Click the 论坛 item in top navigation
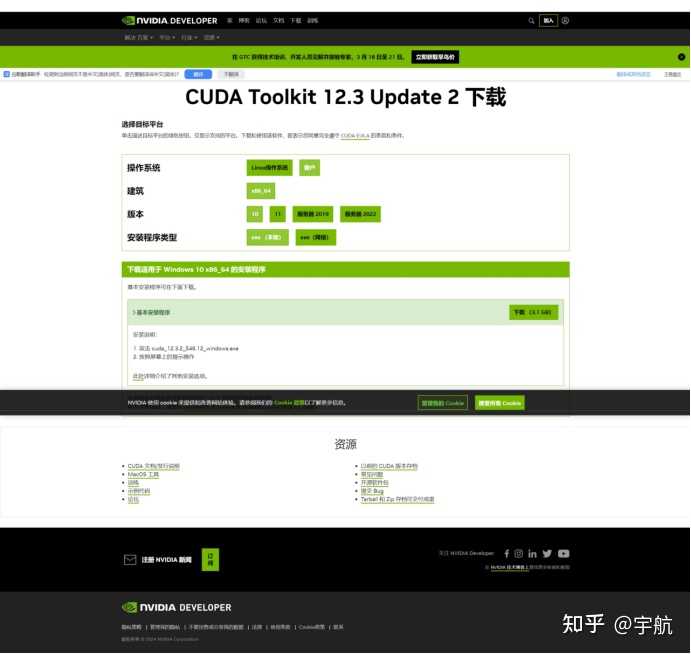 pos(261,21)
